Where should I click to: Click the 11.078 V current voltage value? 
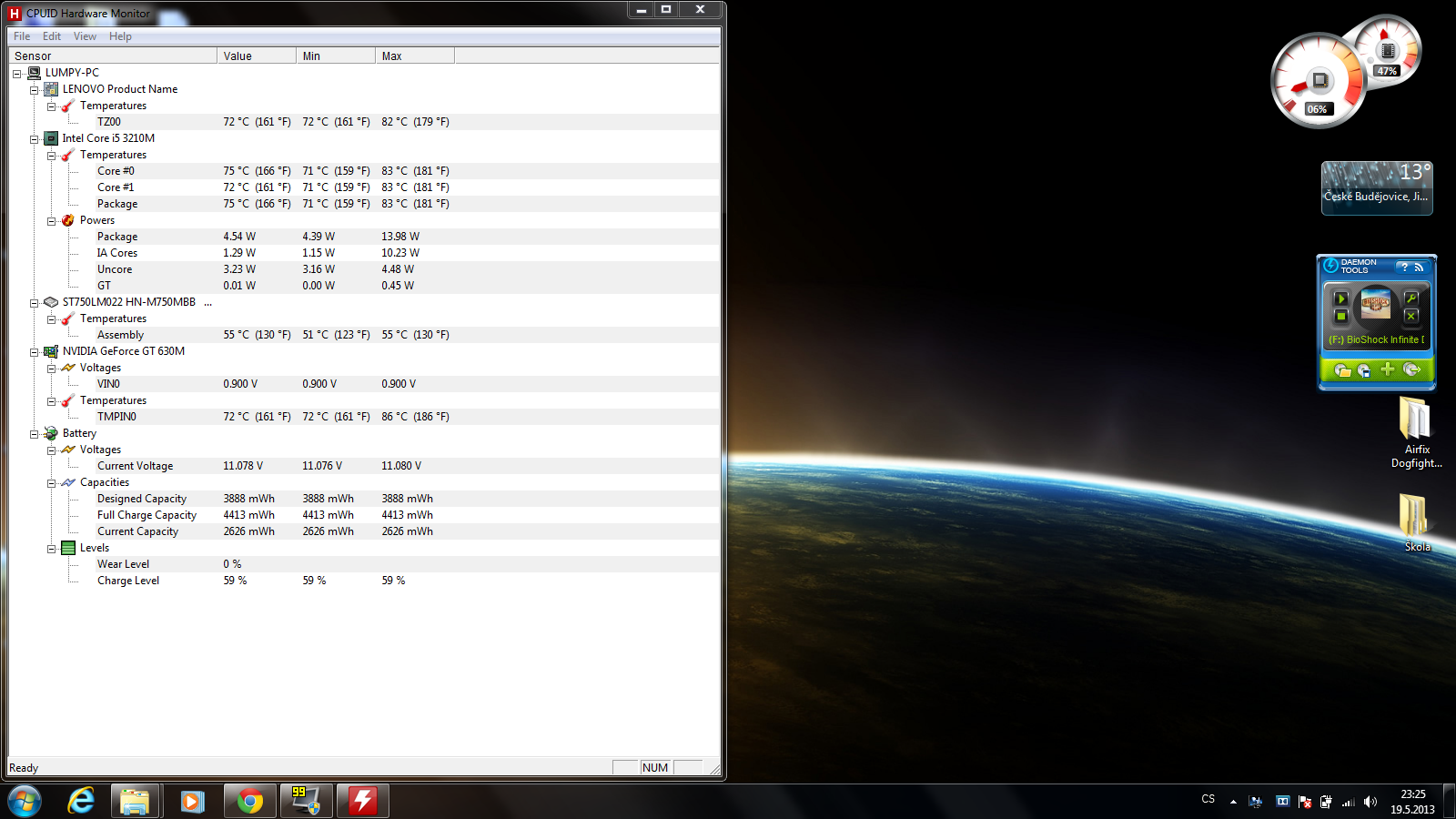243,466
